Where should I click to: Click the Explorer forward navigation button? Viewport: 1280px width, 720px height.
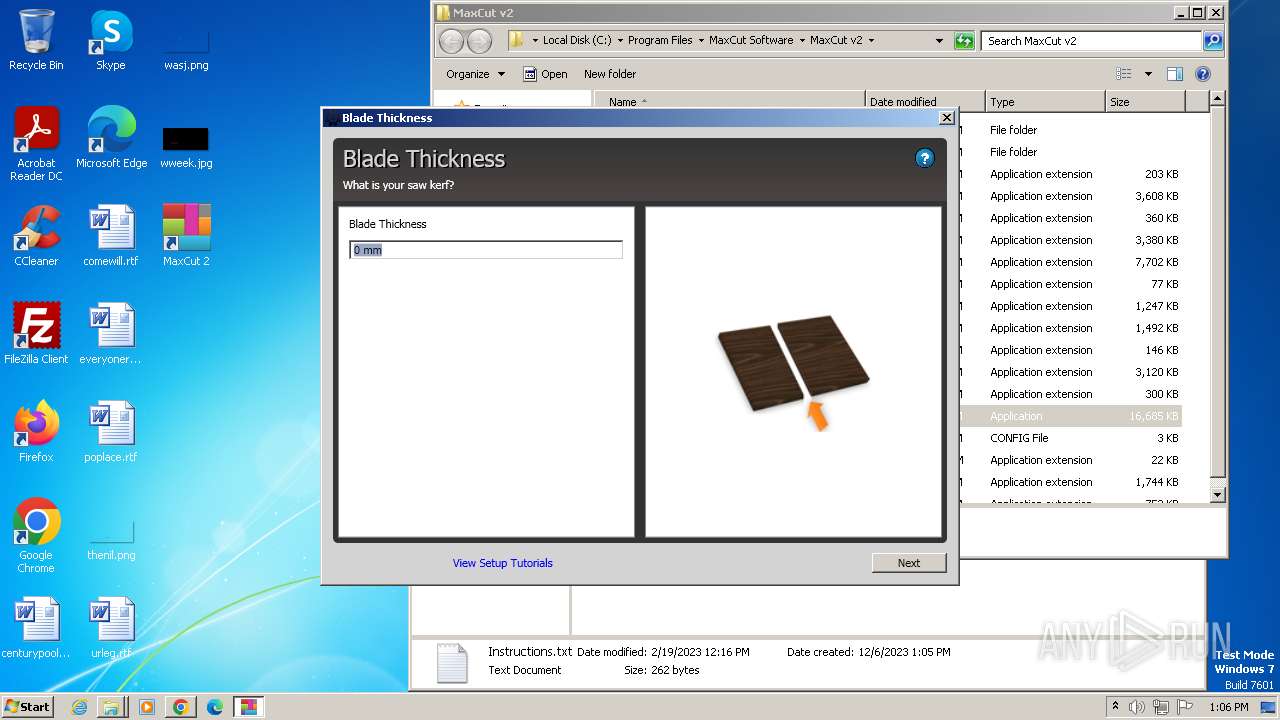point(480,41)
